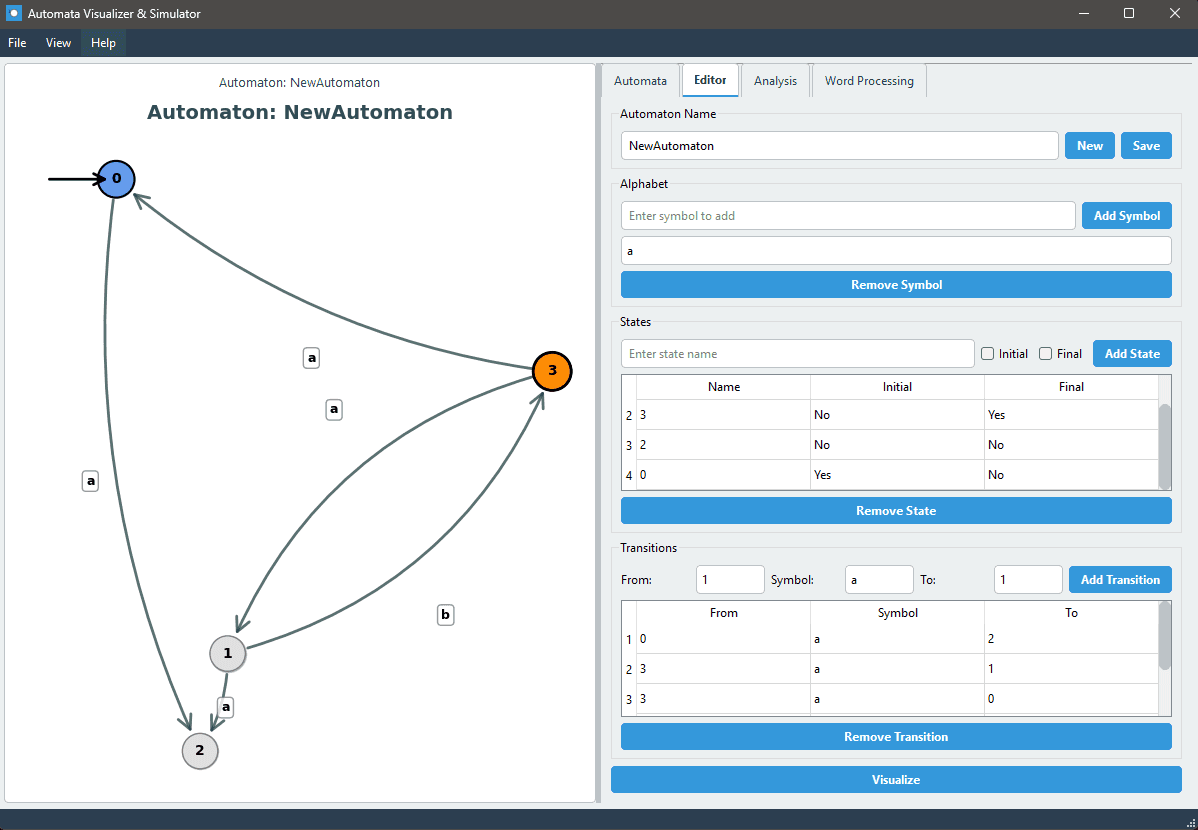Select symbol 'a' in the alphabet list
The image size is (1198, 830).
[895, 251]
